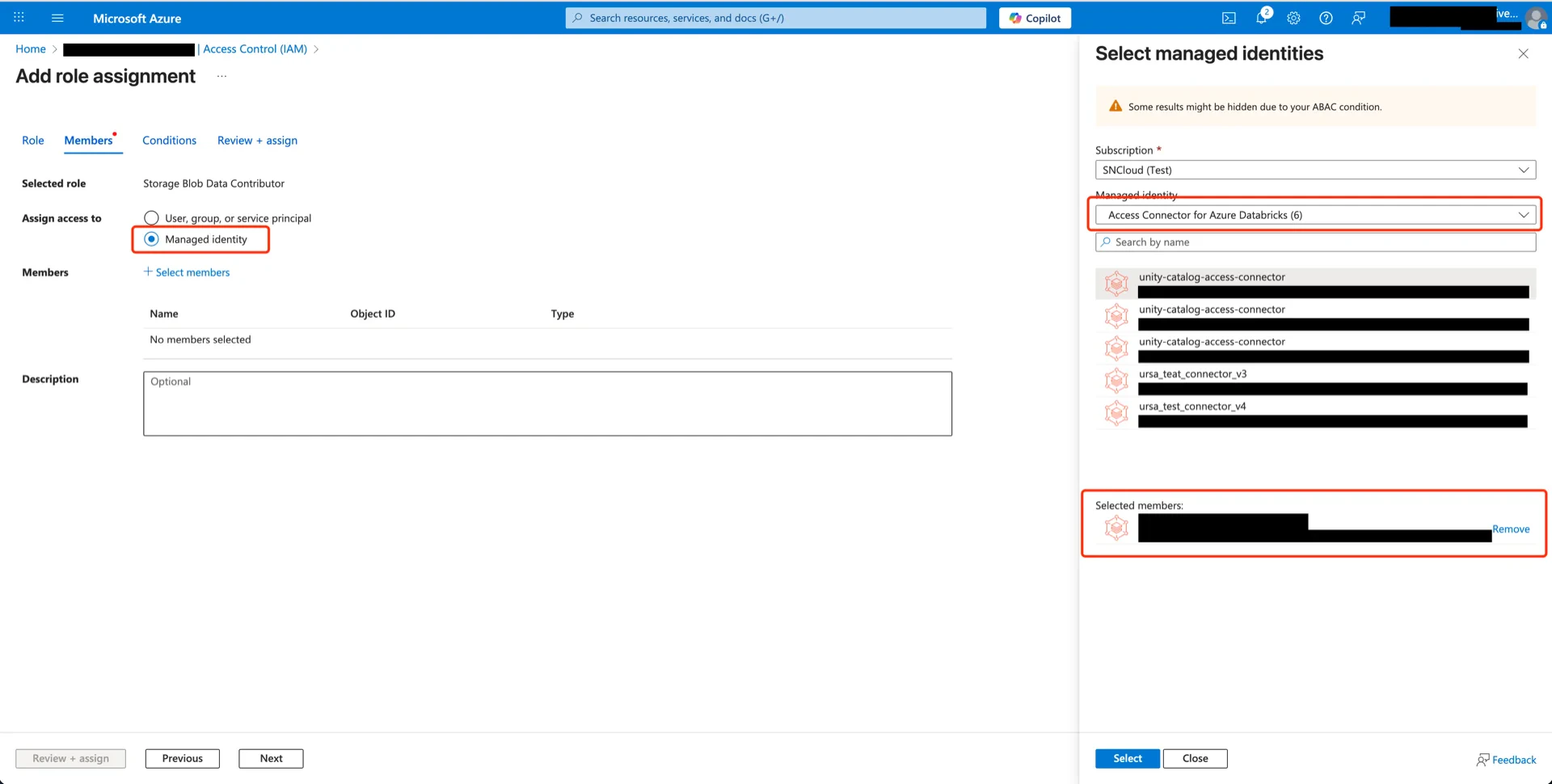Image resolution: width=1552 pixels, height=784 pixels.
Task: Click the Review + assign bottom button
Action: pos(70,758)
